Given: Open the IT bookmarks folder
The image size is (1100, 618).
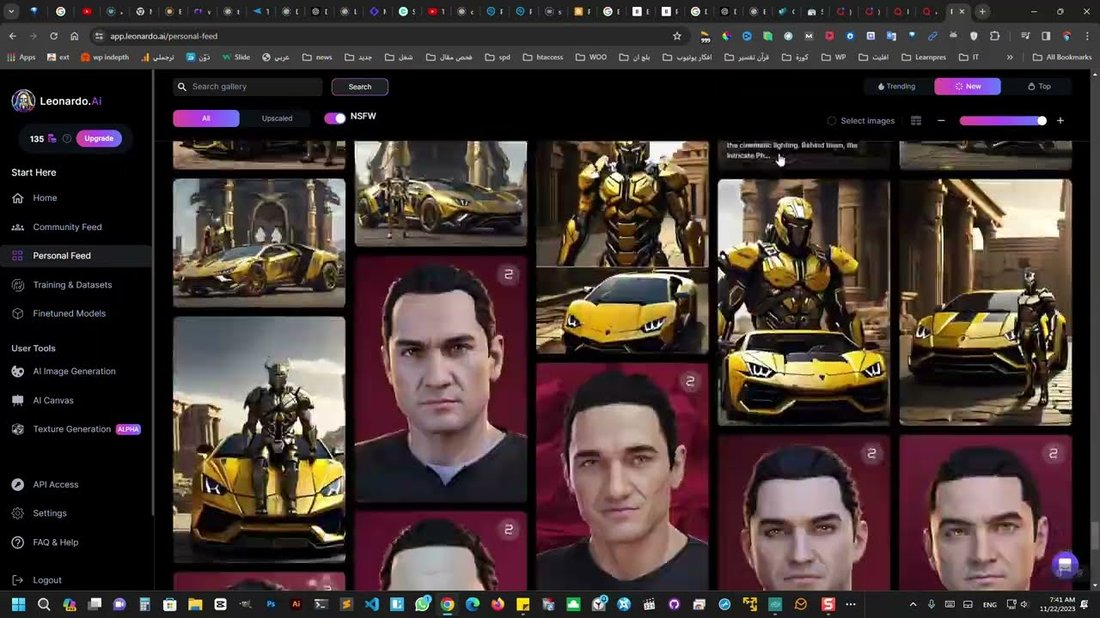Looking at the screenshot, I should (x=969, y=57).
